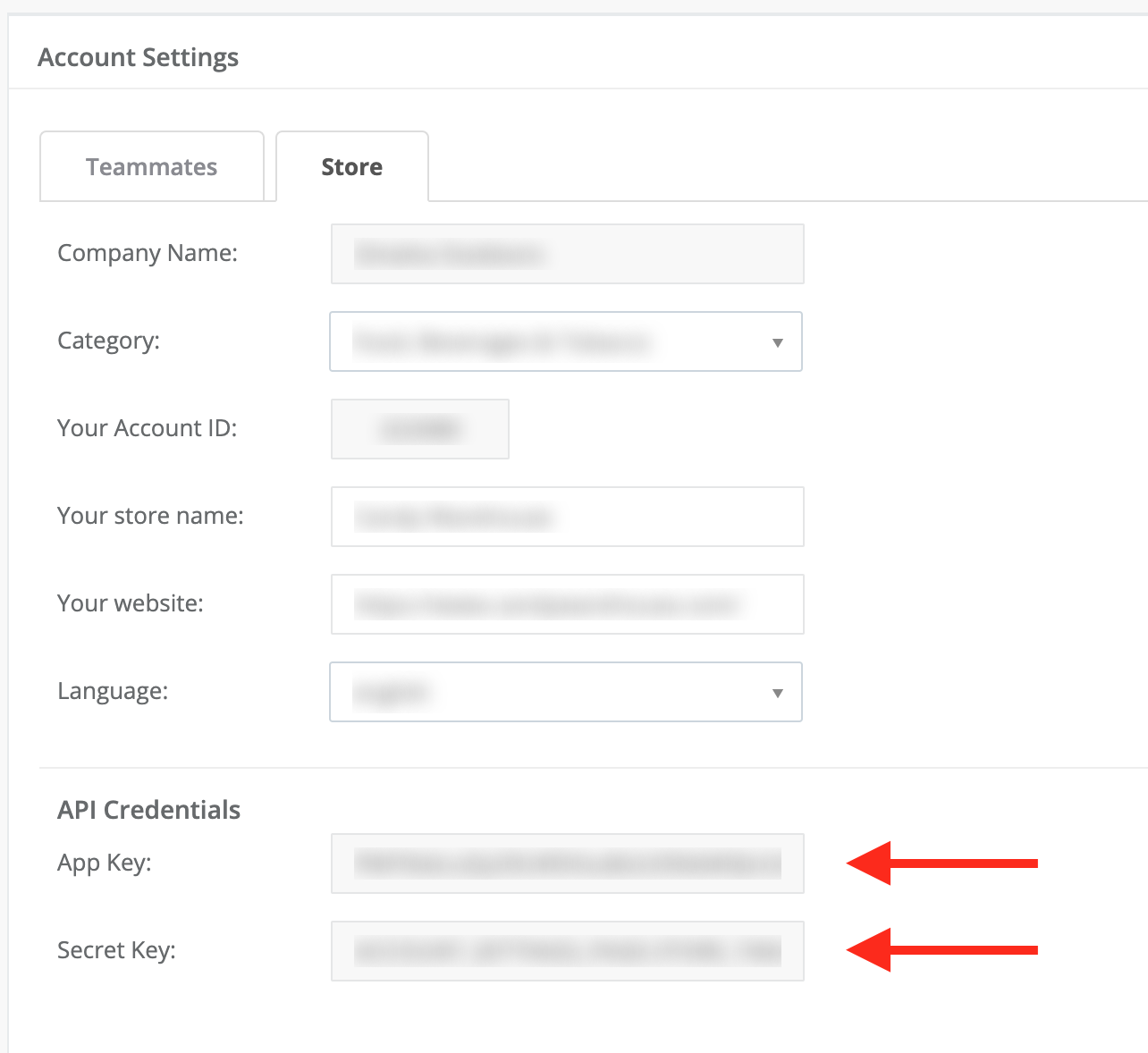Click the red arrow beside App Key
1148x1053 pixels.
tap(941, 863)
